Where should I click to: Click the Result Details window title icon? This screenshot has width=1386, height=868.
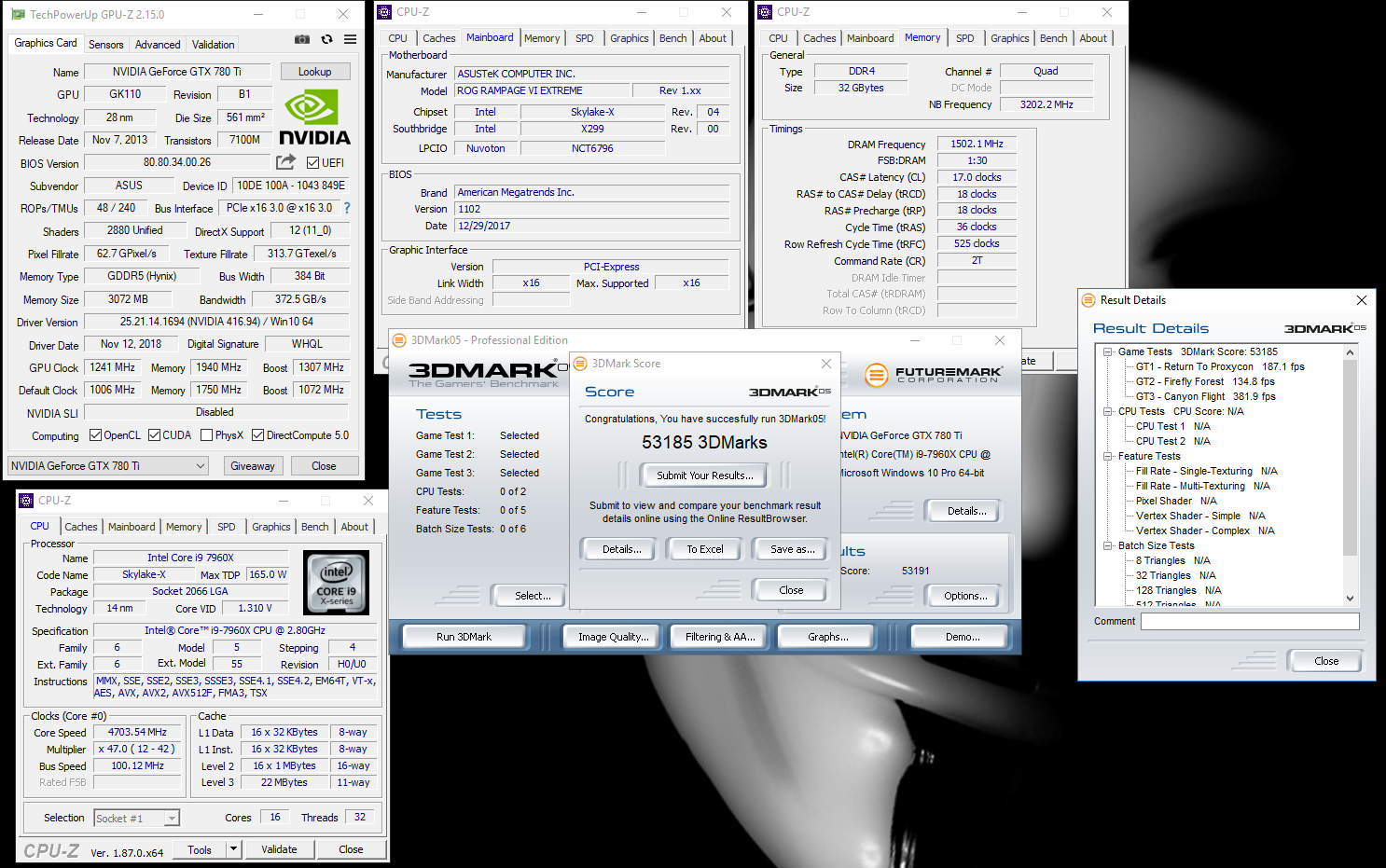coord(1088,300)
